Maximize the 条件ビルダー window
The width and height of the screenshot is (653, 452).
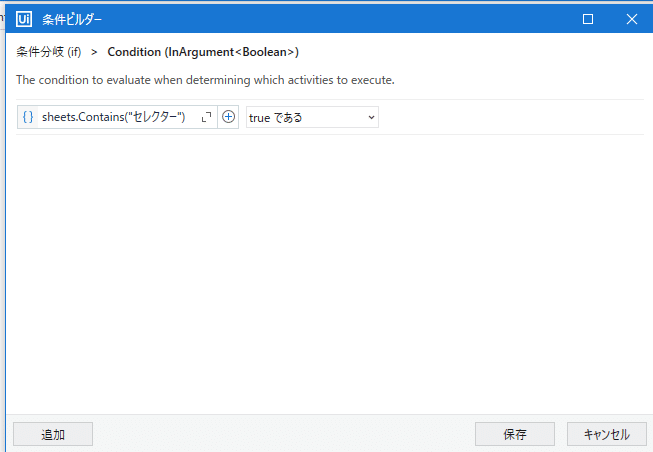pyautogui.click(x=588, y=19)
